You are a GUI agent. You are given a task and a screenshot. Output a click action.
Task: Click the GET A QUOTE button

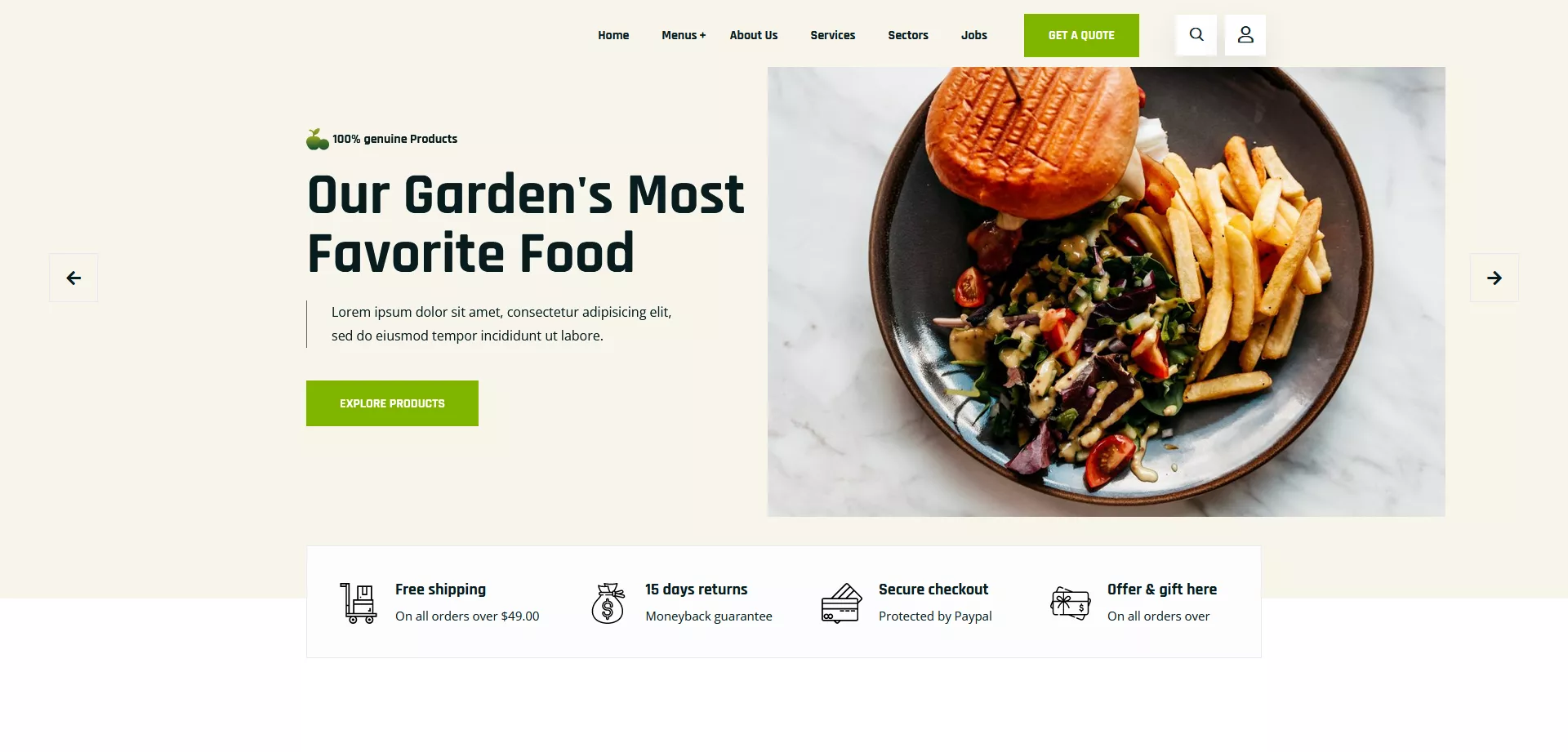(1081, 35)
